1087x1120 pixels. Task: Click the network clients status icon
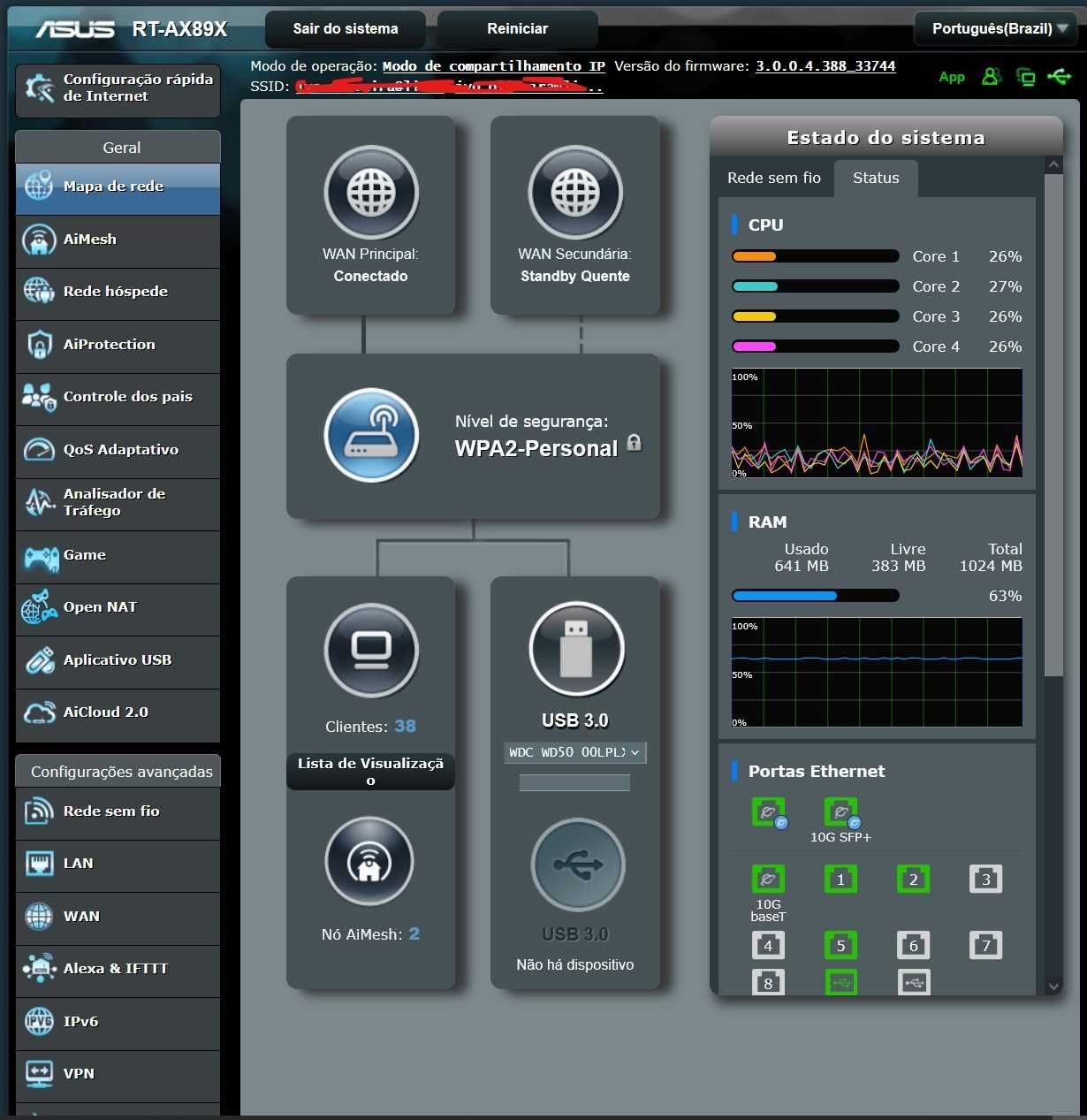(1025, 77)
